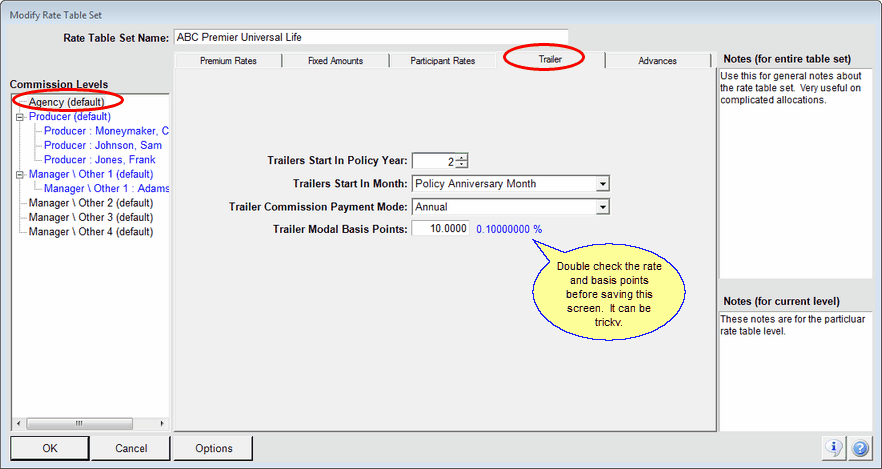Image resolution: width=882 pixels, height=469 pixels.
Task: Select Manager \ Other 3 (default) level
Action: (90, 217)
